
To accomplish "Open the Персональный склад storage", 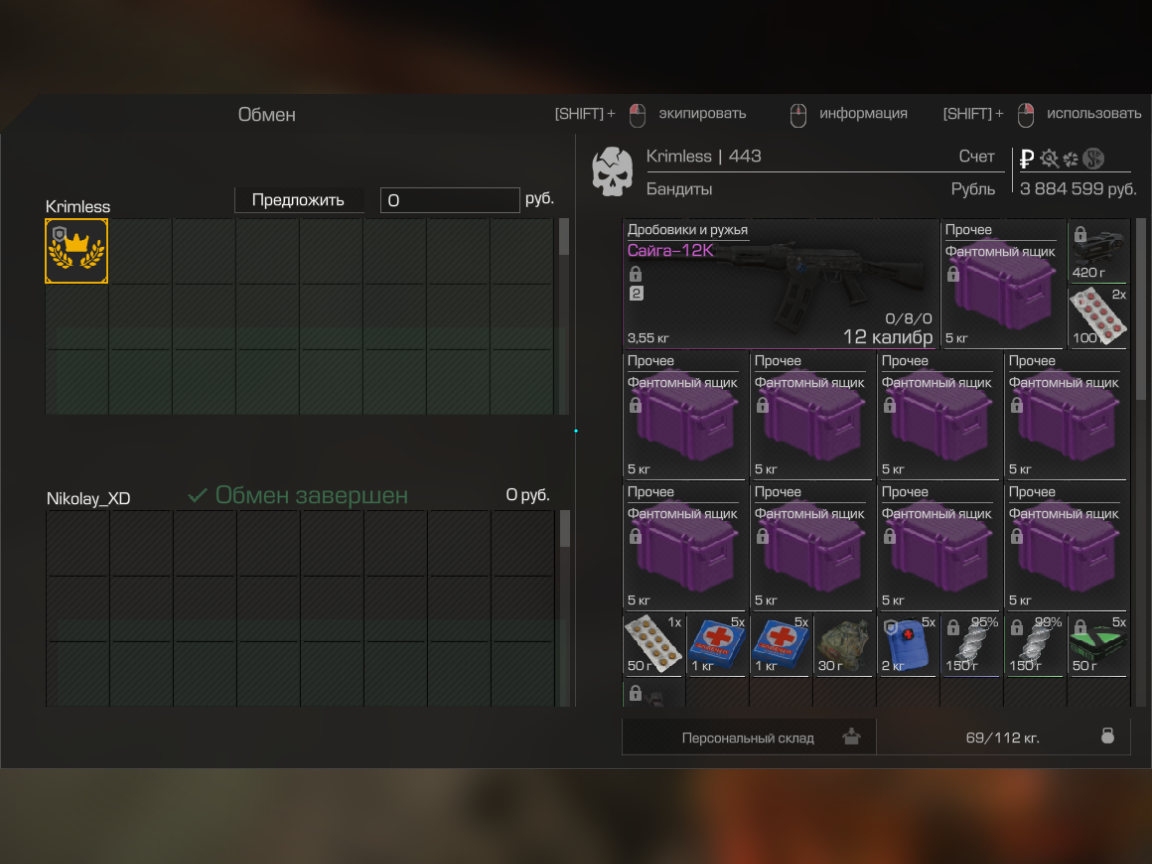I will (749, 737).
